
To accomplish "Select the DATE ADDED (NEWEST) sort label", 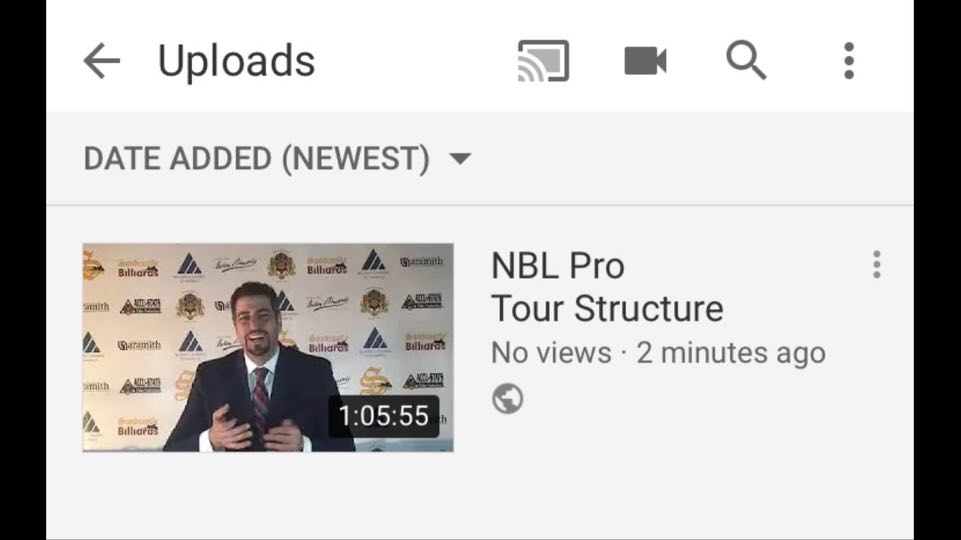I will pyautogui.click(x=257, y=159).
